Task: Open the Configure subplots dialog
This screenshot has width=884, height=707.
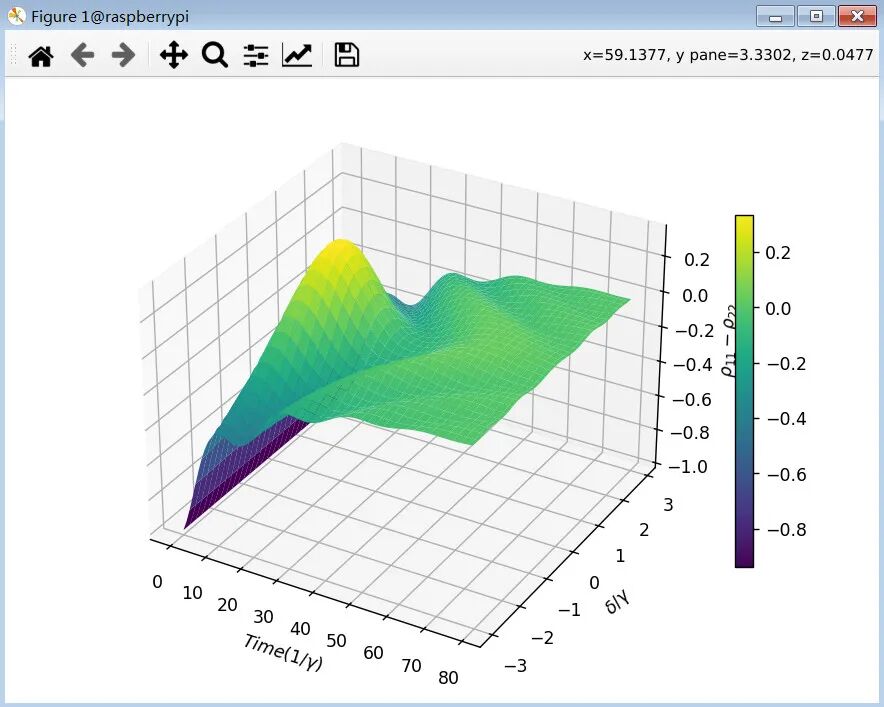Action: [x=256, y=55]
